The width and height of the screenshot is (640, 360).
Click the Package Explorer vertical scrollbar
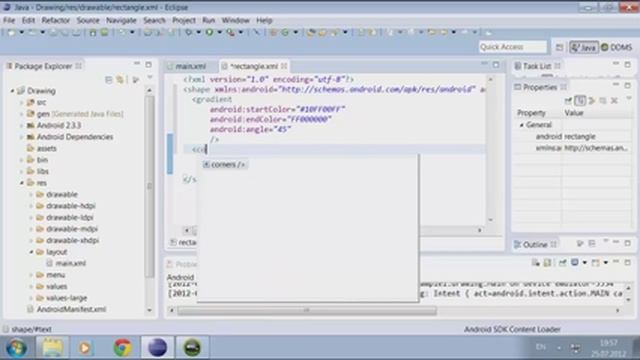(x=150, y=188)
